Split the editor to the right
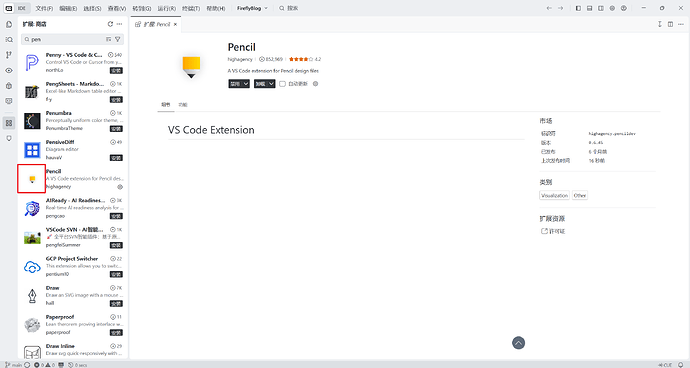 pos(670,24)
